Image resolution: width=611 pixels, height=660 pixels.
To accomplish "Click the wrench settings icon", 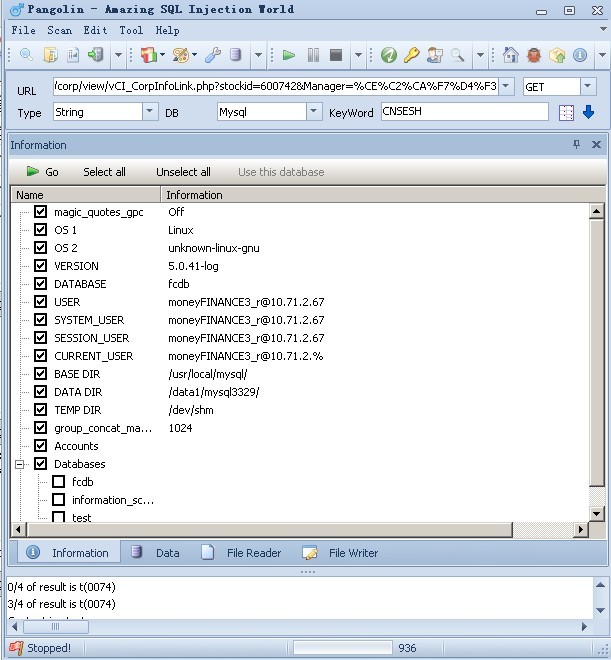I will tap(213, 55).
